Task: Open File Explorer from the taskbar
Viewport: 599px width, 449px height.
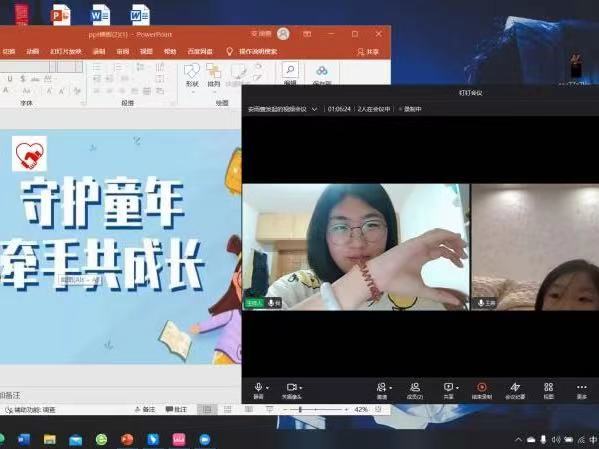Action: 50,439
